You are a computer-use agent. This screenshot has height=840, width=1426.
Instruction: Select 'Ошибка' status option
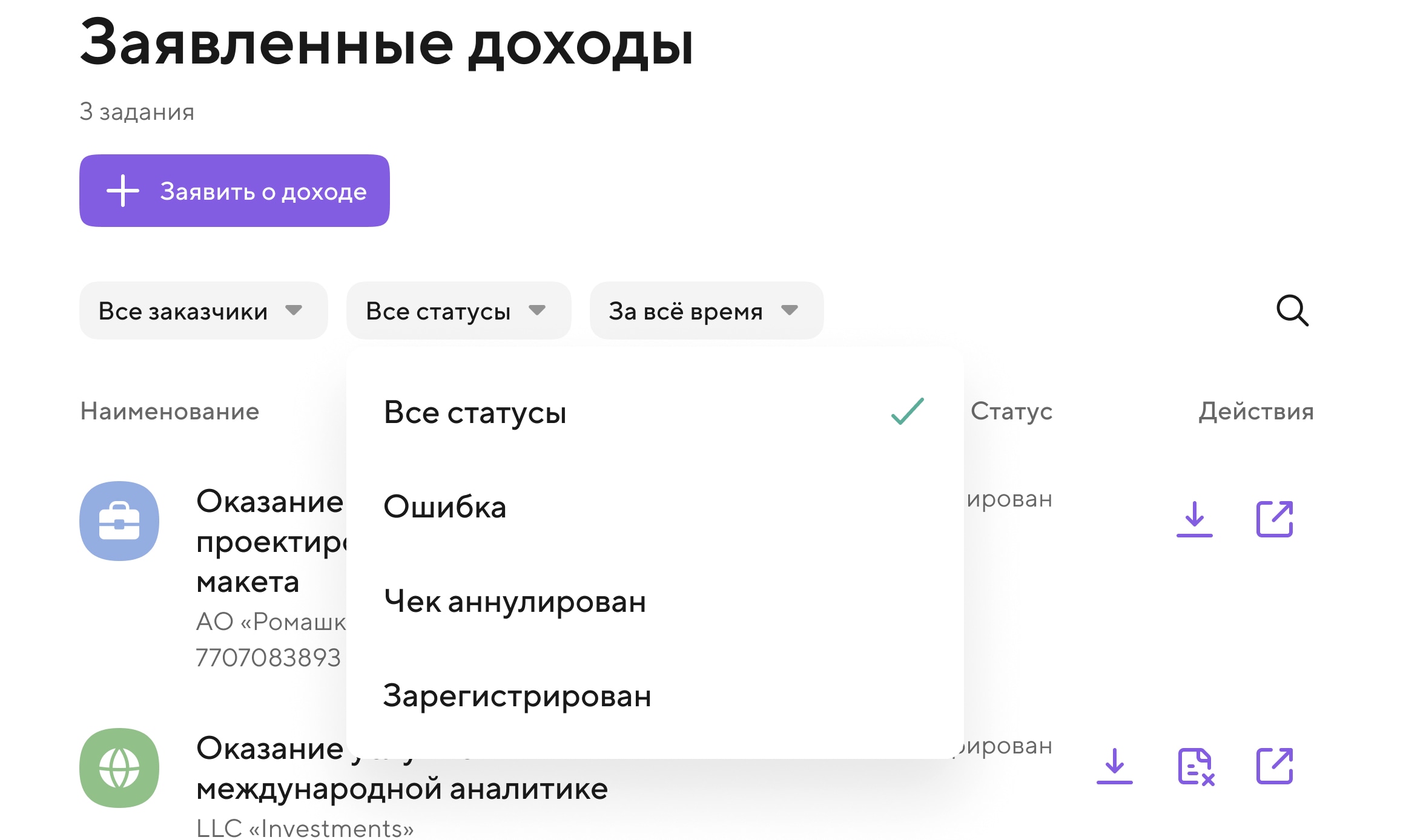click(445, 507)
